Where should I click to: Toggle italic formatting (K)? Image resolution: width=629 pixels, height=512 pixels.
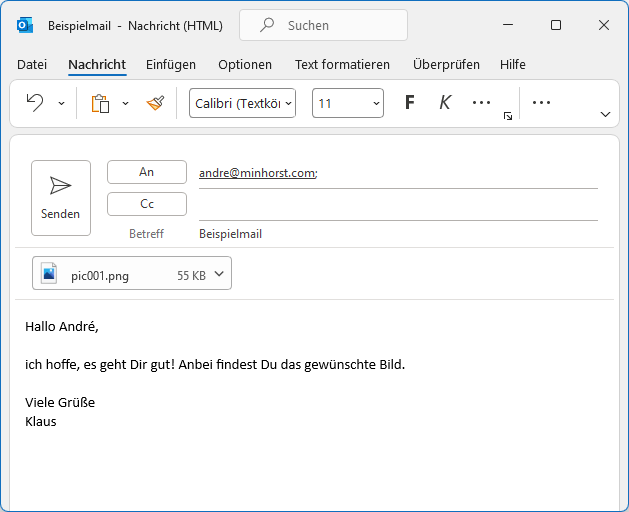pyautogui.click(x=445, y=103)
